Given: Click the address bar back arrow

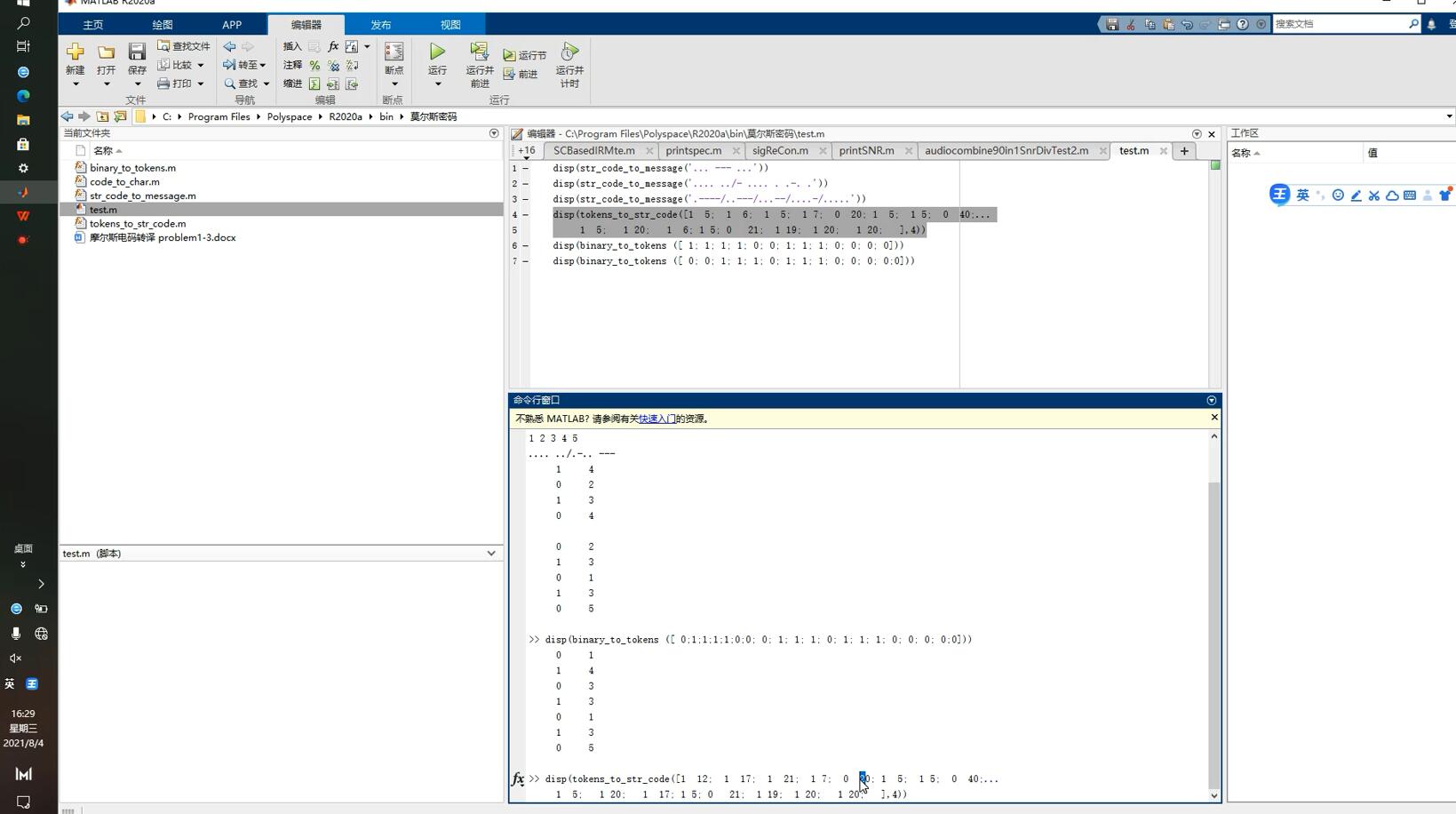Looking at the screenshot, I should coord(67,116).
